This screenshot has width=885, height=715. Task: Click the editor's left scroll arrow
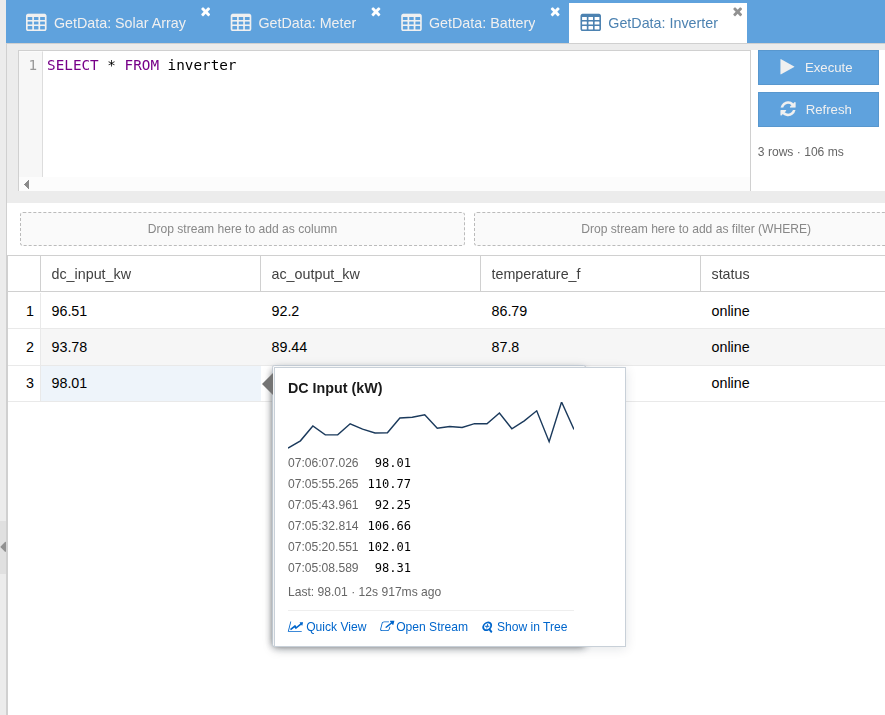click(27, 184)
